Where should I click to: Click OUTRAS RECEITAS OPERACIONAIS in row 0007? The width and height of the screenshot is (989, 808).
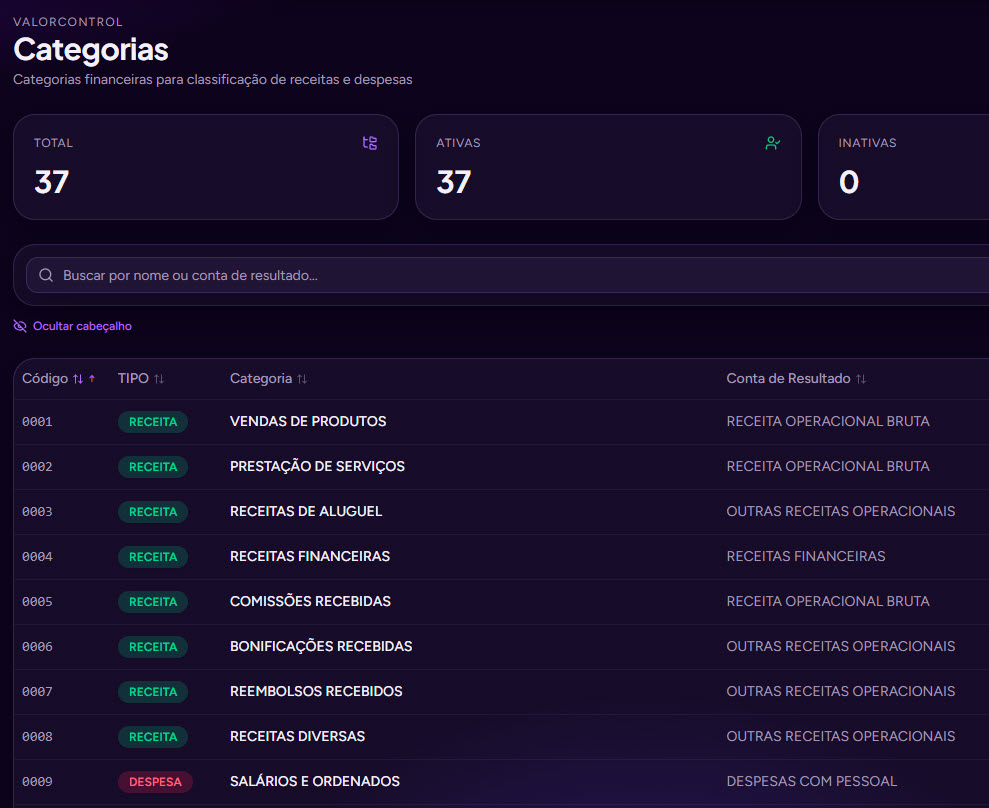[x=841, y=691]
